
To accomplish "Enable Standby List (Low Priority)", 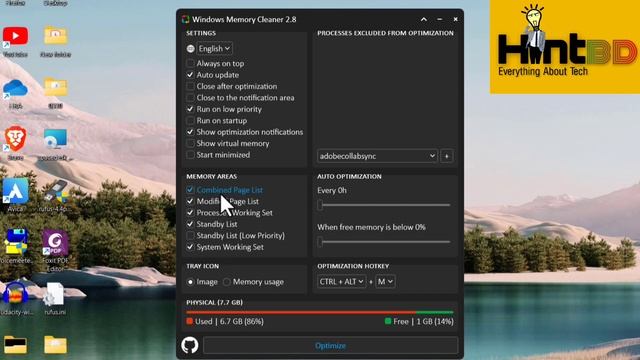I will click(190, 236).
